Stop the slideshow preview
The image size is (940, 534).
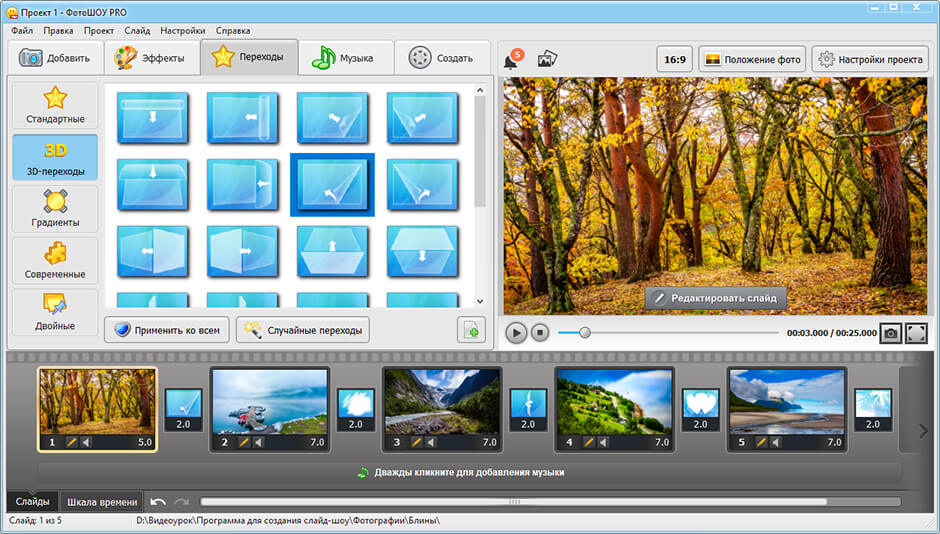540,333
